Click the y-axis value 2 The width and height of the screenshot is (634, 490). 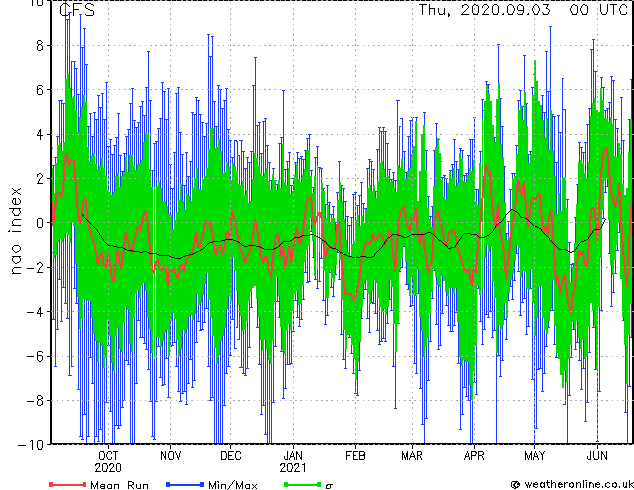coord(40,179)
